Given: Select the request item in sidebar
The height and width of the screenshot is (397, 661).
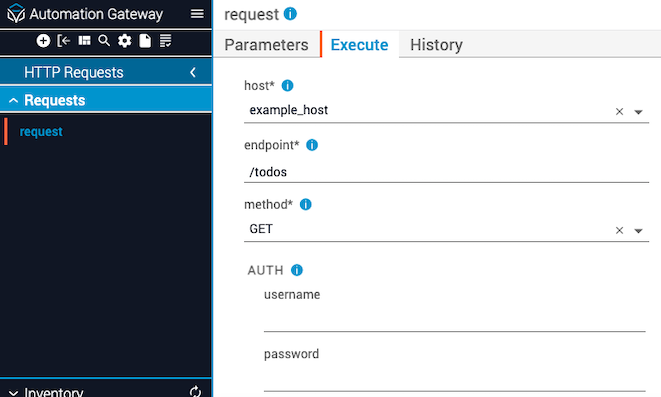Looking at the screenshot, I should [41, 131].
